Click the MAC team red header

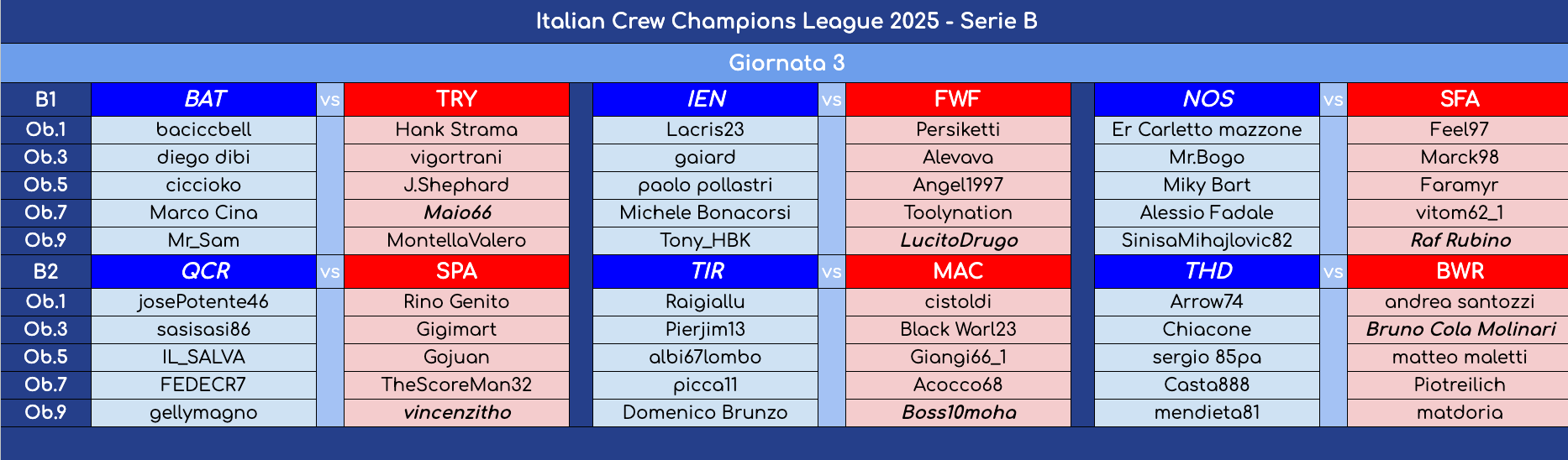coord(958,271)
